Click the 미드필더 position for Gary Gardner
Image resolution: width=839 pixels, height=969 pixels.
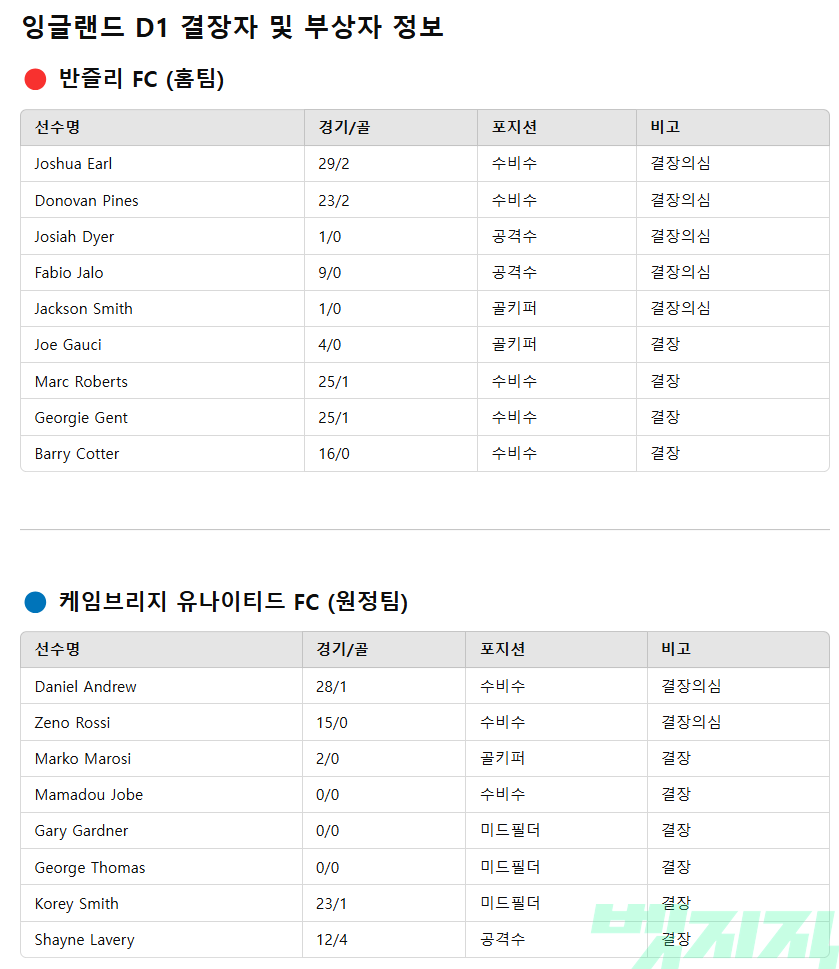coord(510,831)
